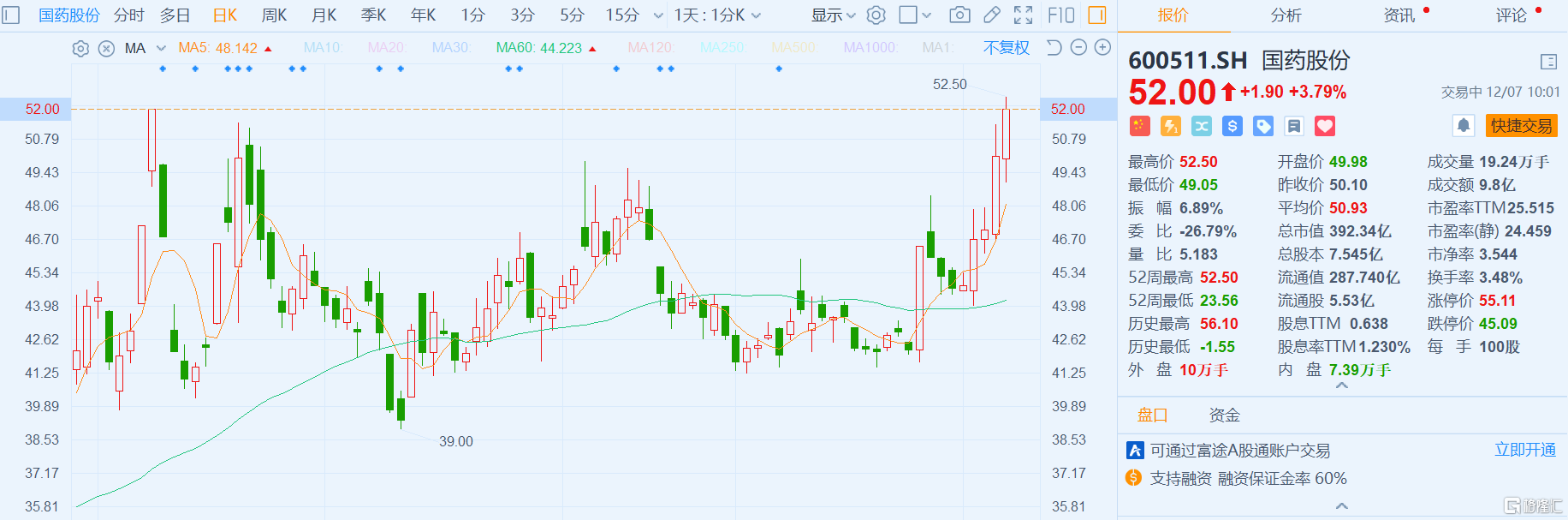Image resolution: width=1568 pixels, height=520 pixels.
Task: Remove the MA indicator with X icon
Action: tap(106, 49)
